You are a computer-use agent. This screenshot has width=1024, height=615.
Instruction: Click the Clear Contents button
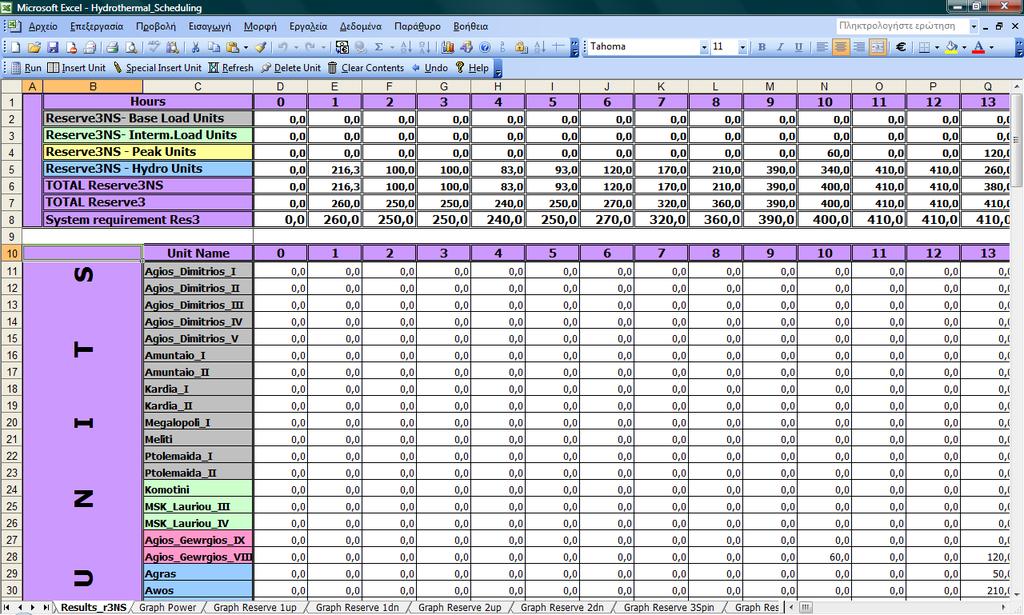[x=366, y=68]
